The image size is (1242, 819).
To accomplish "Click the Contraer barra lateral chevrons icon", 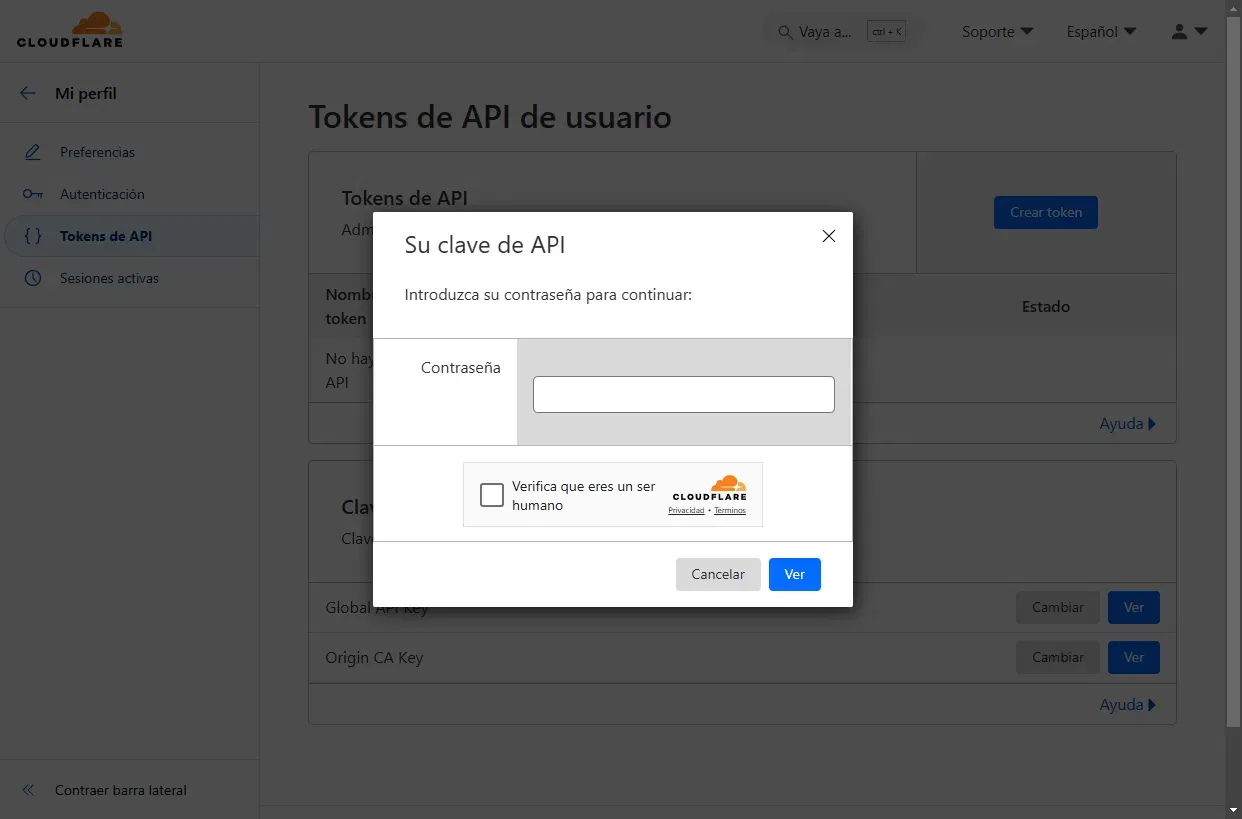I will (x=28, y=790).
